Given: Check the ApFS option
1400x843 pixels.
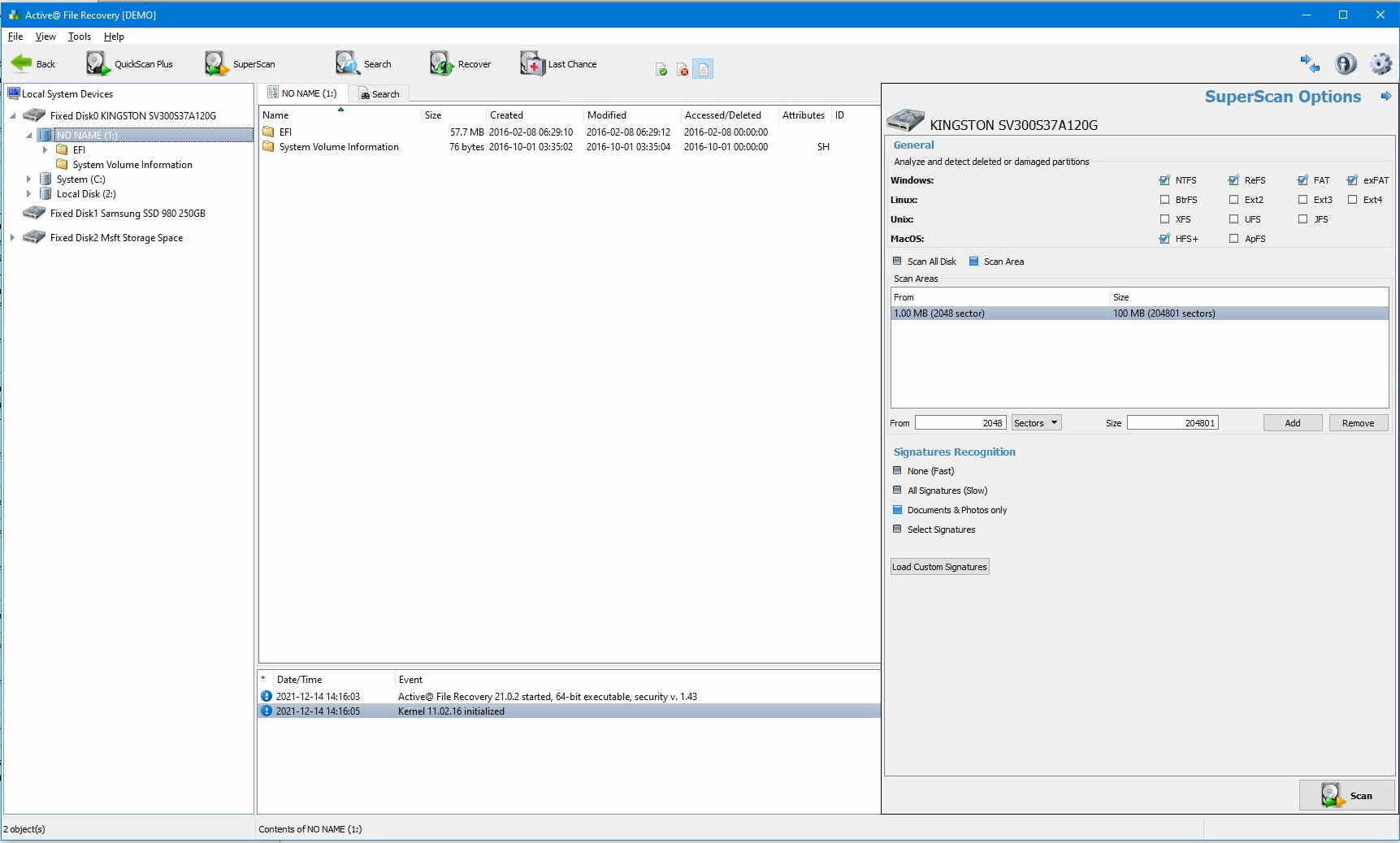Looking at the screenshot, I should (x=1233, y=239).
